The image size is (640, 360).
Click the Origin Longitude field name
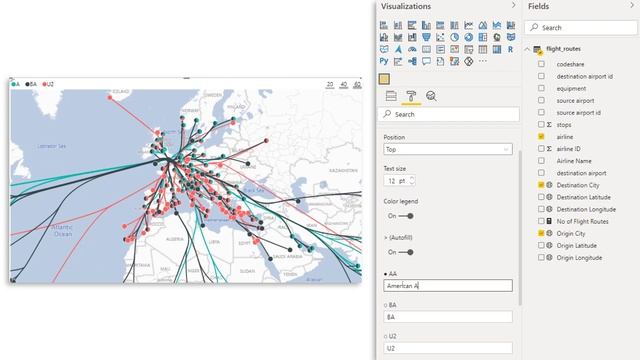pos(579,258)
